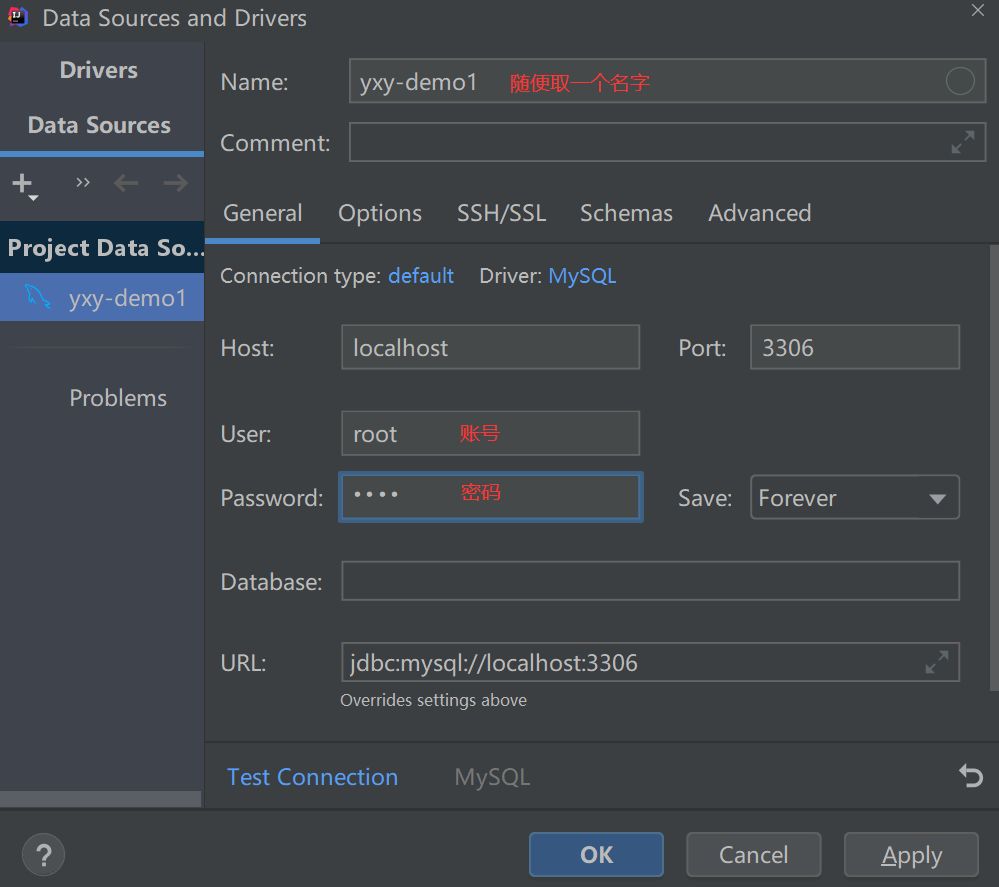Select the yxy-demo1 data source
This screenshot has height=887, width=999.
[x=102, y=297]
